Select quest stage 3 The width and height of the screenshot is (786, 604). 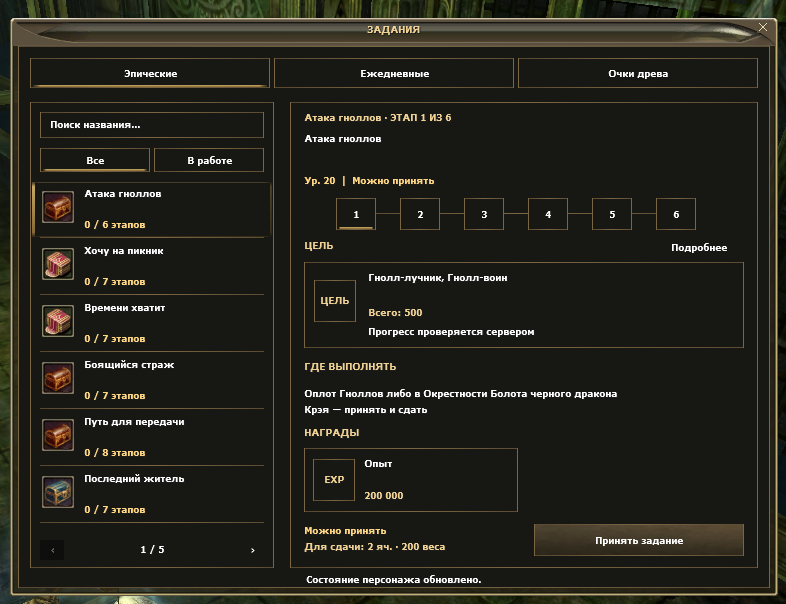(484, 214)
